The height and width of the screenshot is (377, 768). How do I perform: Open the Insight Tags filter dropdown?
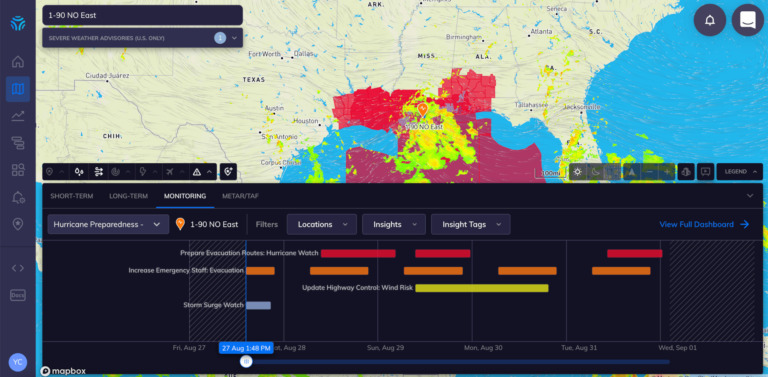click(x=471, y=224)
